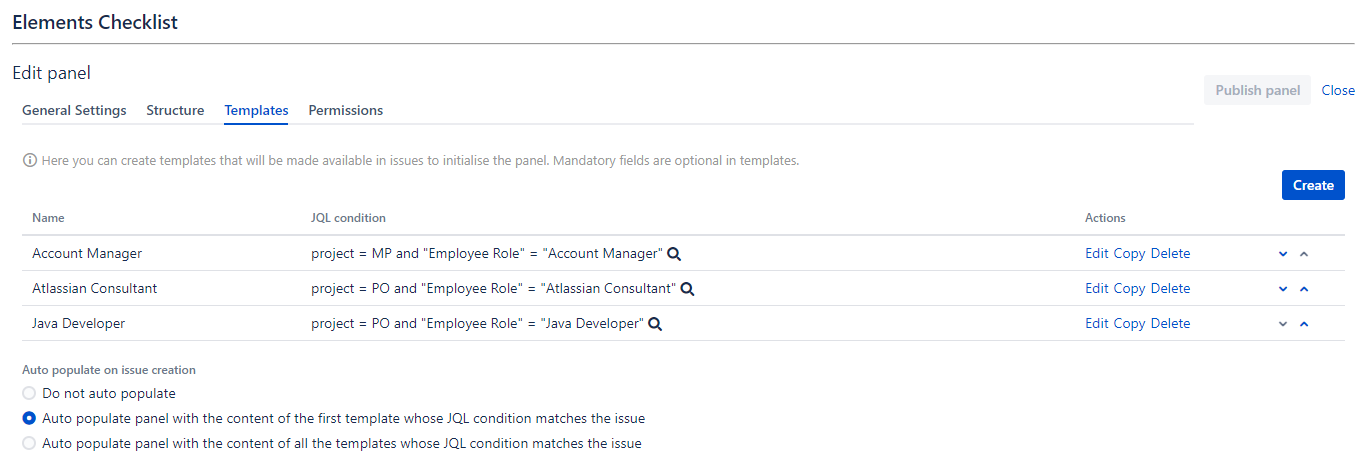
Task: Click the search icon next to Account Manager JQL
Action: pos(675,254)
